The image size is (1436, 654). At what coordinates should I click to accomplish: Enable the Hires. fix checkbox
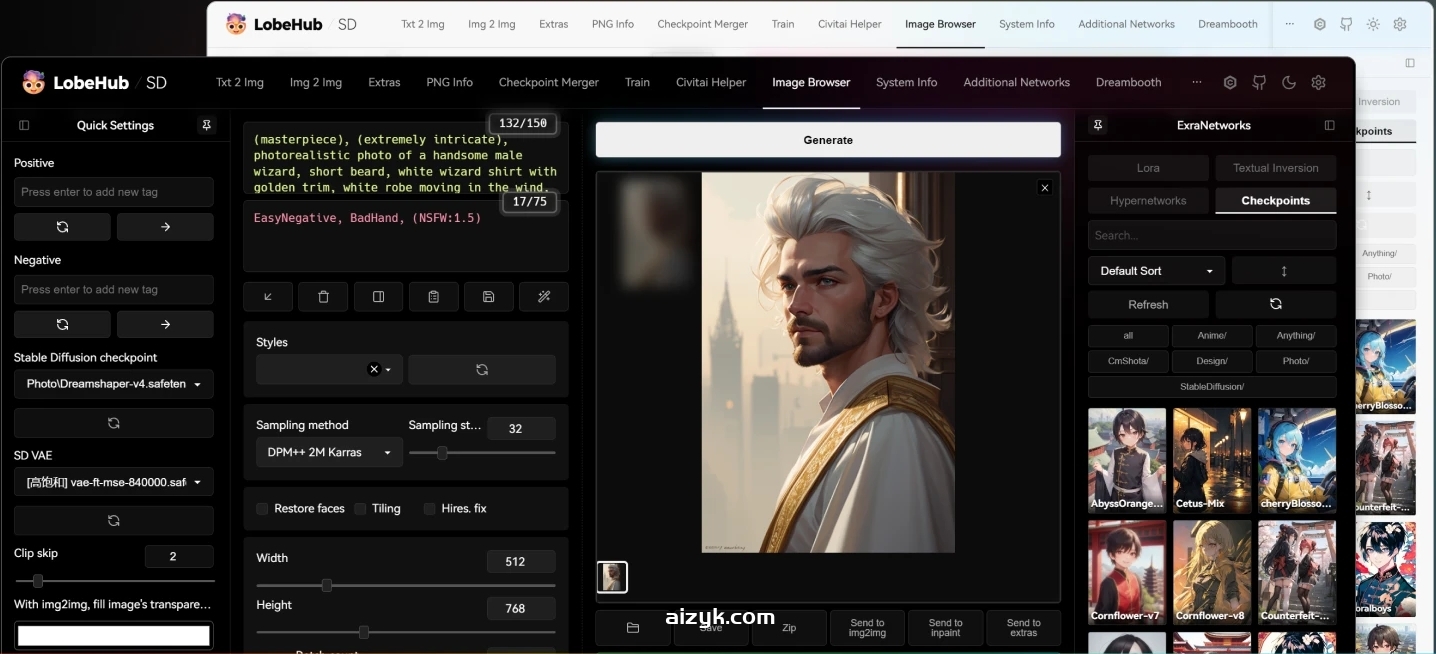pyautogui.click(x=431, y=509)
